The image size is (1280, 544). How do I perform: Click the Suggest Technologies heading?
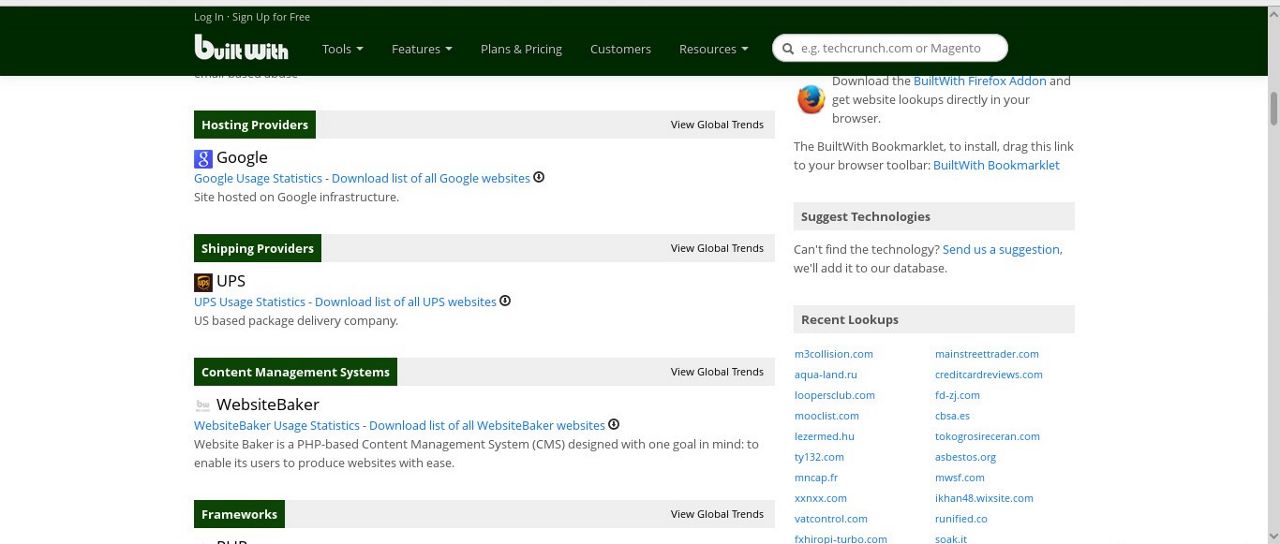click(865, 217)
